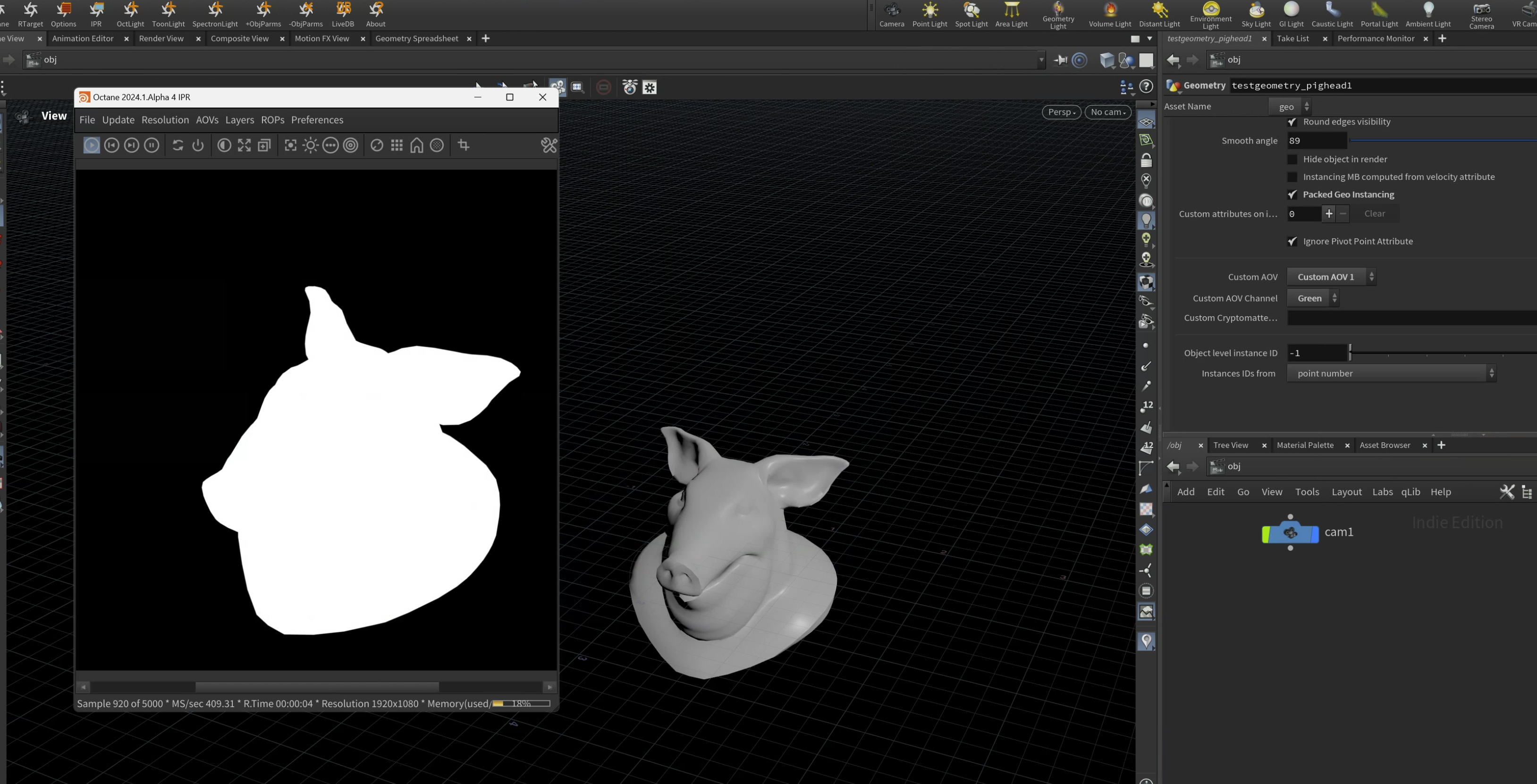Click the sun exposure icon in Octane IPR
Viewport: 1537px width, 784px height.
pyautogui.click(x=310, y=145)
